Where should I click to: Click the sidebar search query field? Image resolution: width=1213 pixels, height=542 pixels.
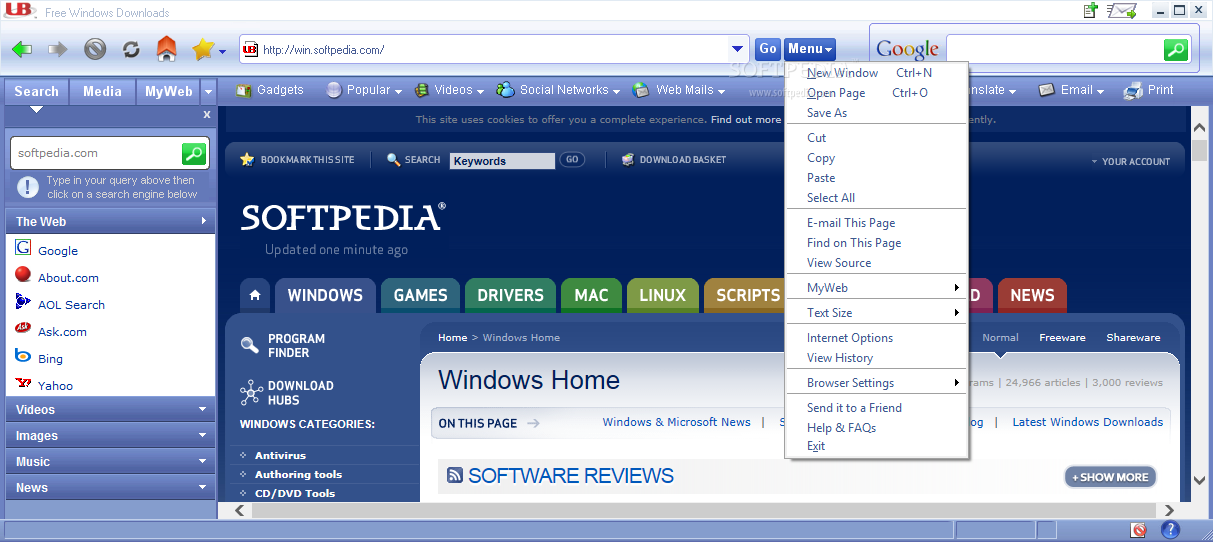96,153
